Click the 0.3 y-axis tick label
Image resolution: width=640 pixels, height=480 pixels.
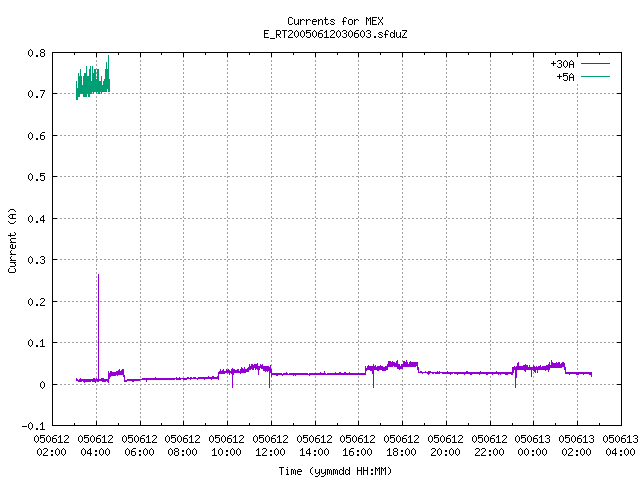pos(36,260)
